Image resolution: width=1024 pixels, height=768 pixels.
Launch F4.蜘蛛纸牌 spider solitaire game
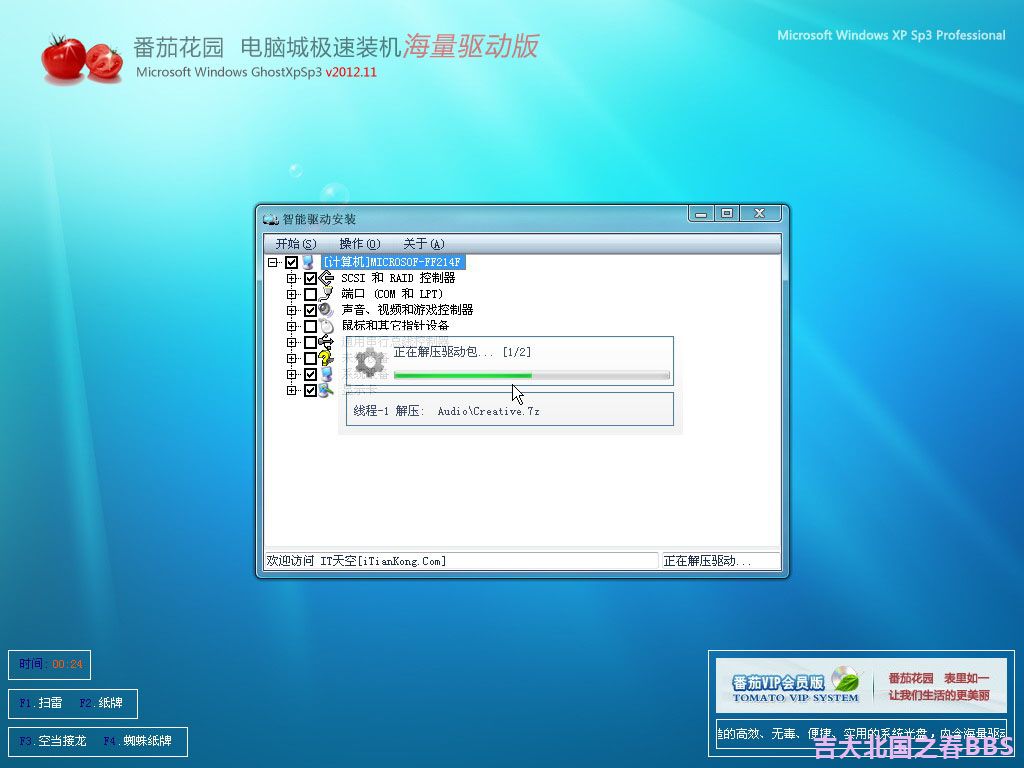coord(138,741)
